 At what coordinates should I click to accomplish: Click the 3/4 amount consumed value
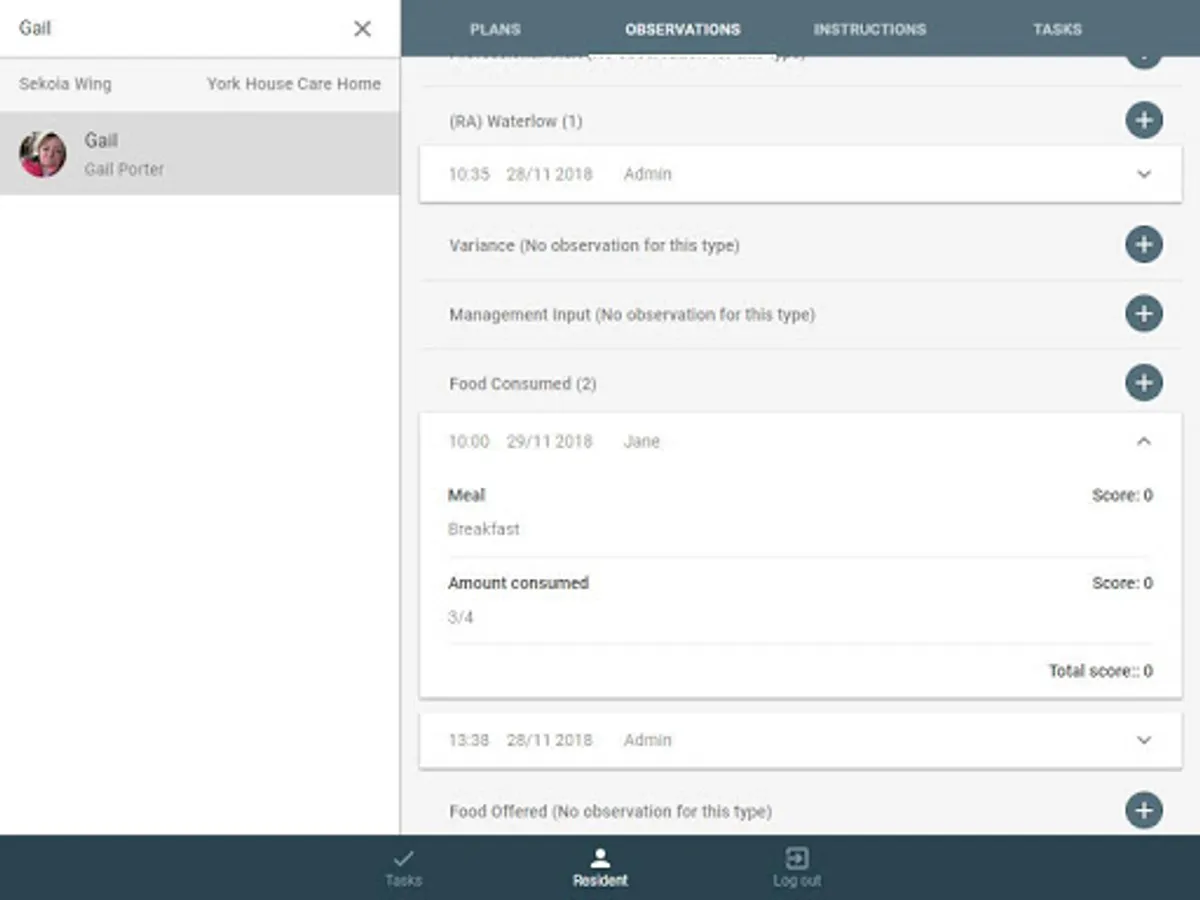[461, 617]
